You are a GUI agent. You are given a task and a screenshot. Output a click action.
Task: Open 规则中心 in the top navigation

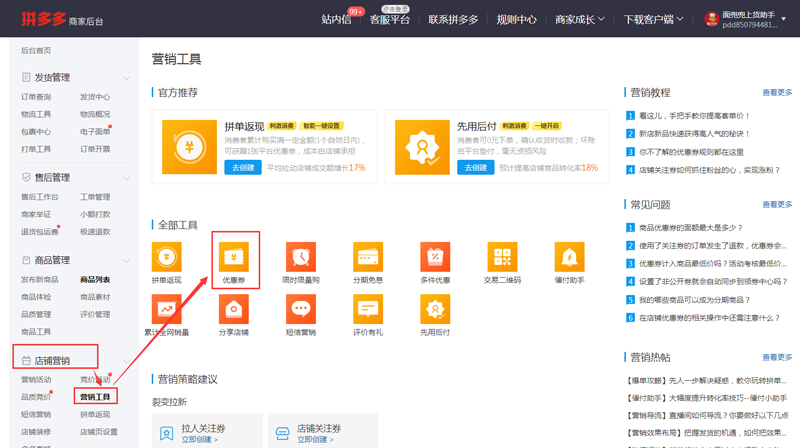pyautogui.click(x=516, y=19)
